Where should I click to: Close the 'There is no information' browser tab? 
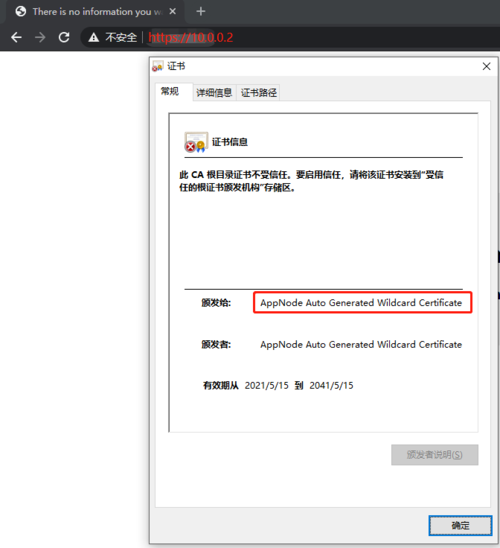tap(172, 12)
